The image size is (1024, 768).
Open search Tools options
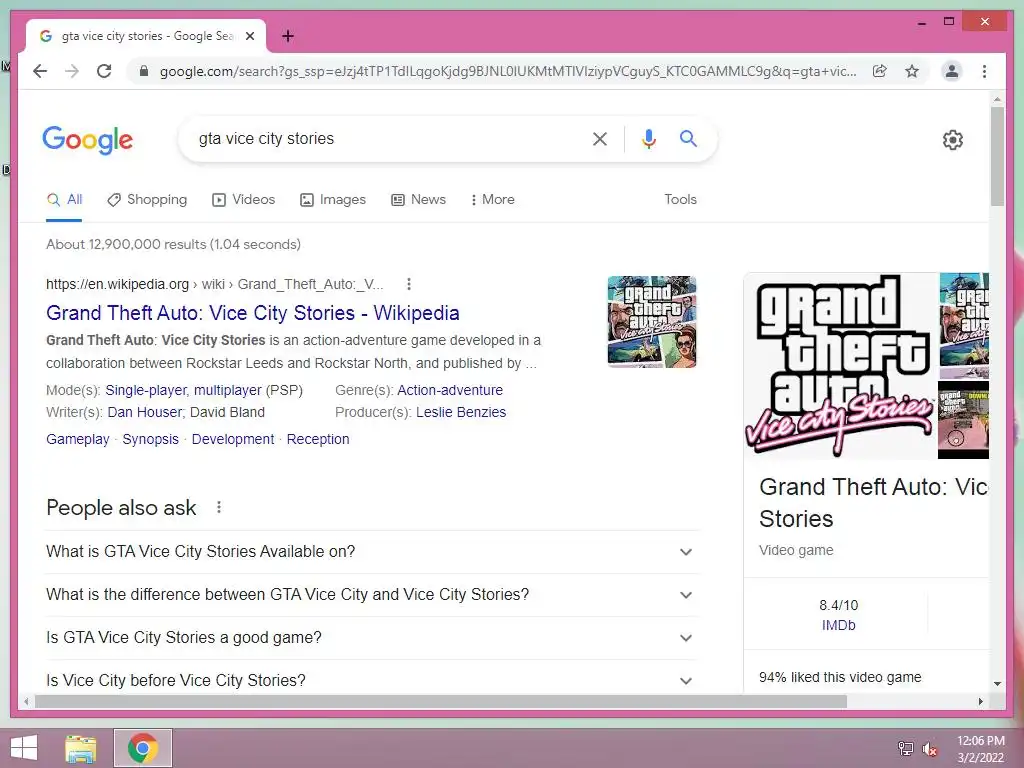tap(680, 200)
